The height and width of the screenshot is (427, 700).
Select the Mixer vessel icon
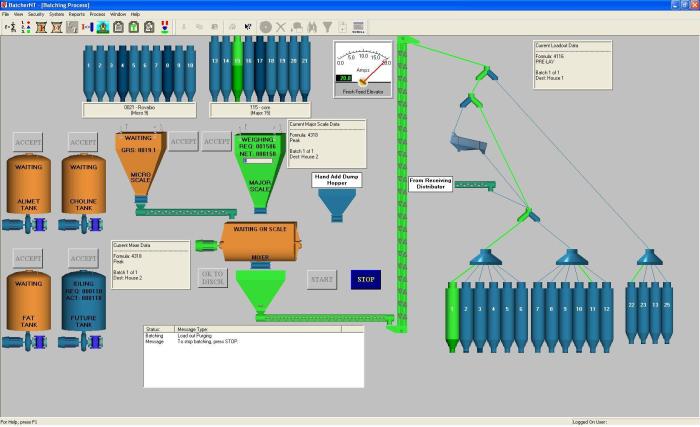click(260, 243)
